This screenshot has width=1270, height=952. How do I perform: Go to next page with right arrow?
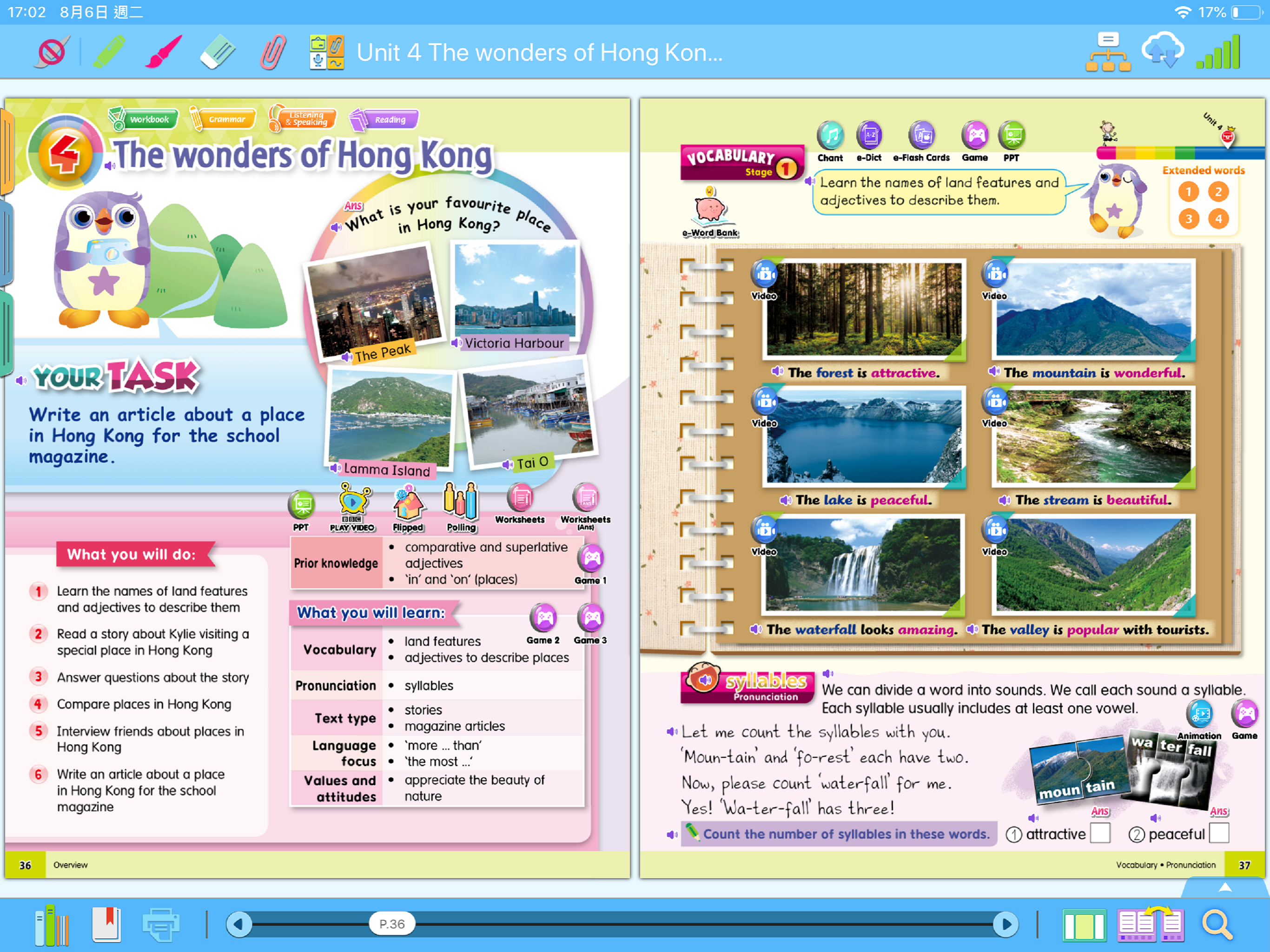pos(1005,925)
